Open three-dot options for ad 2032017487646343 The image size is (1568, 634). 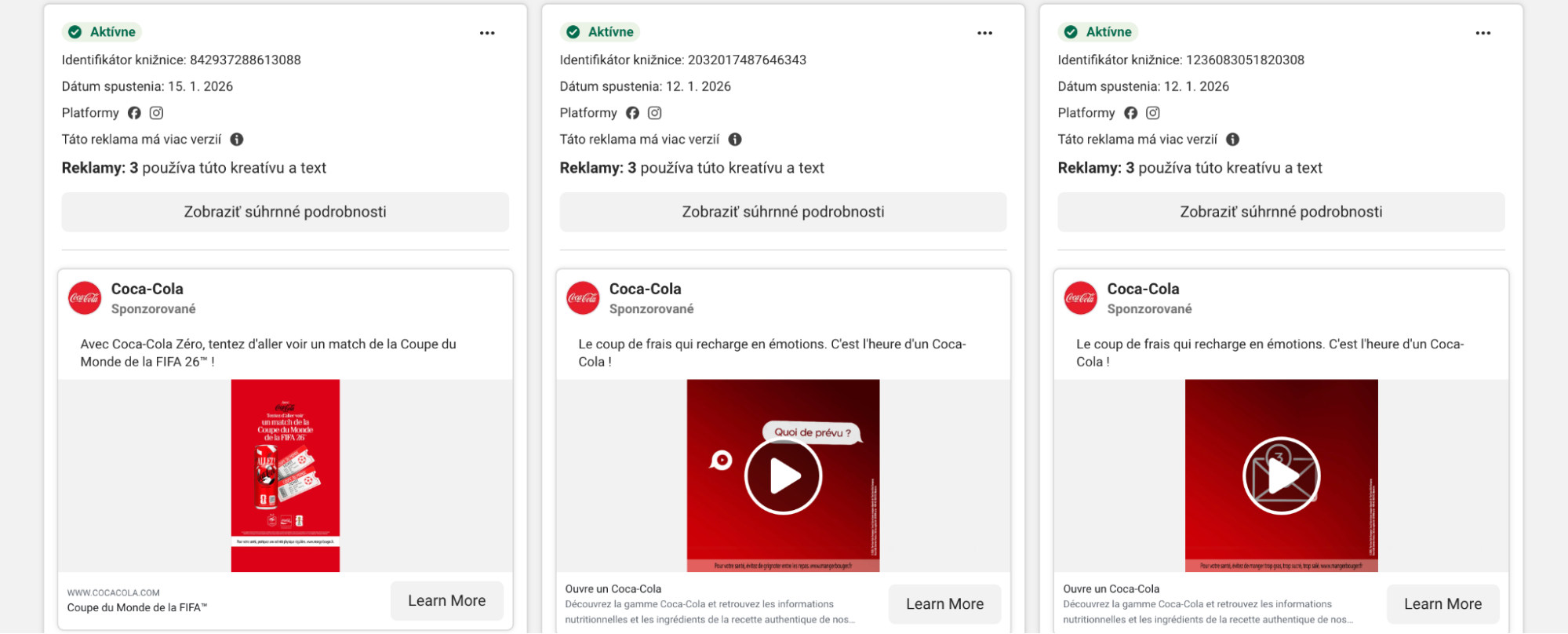point(984,33)
